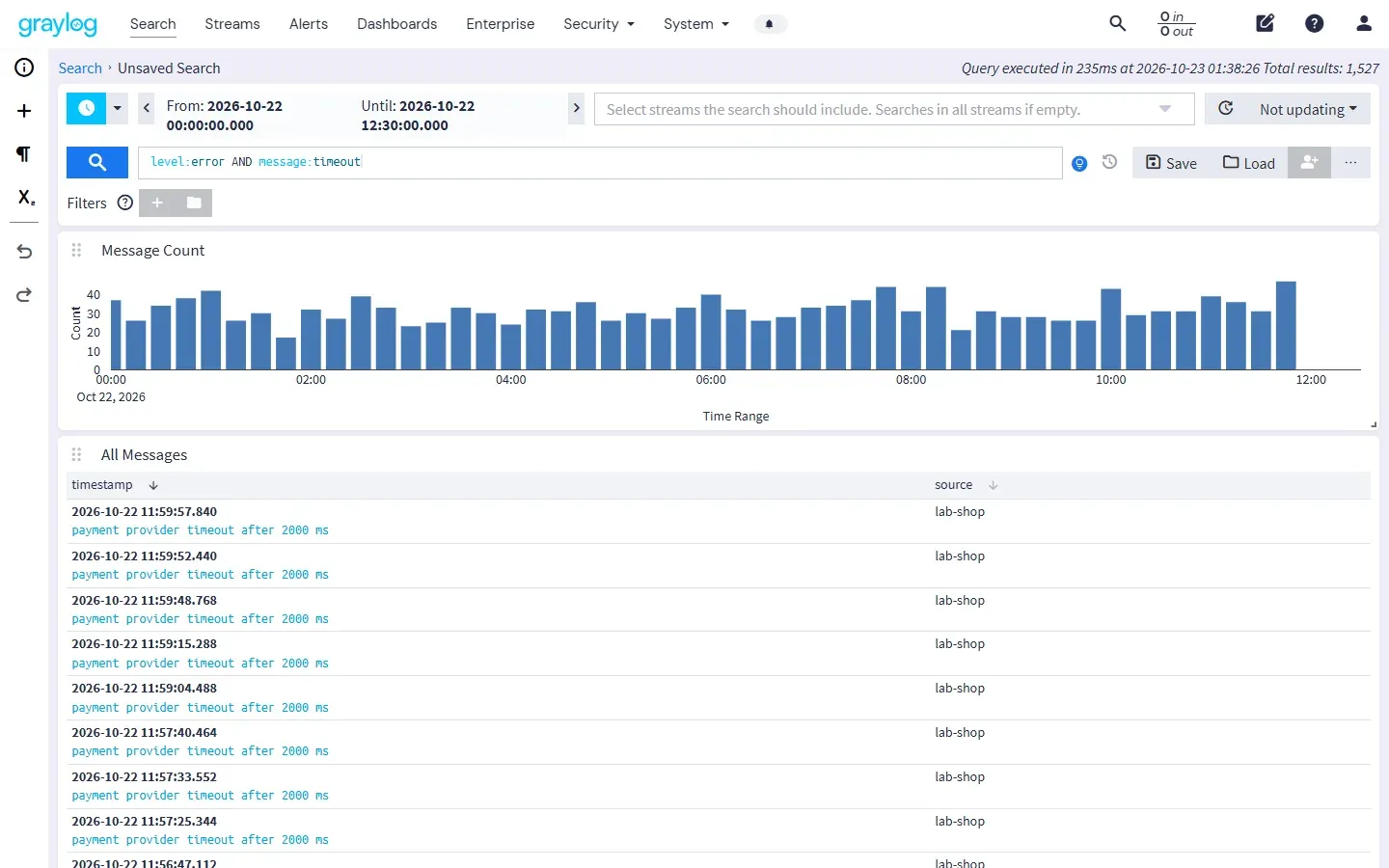Viewport: 1389px width, 868px height.
Task: Load a saved filter via folder icon
Action: (x=194, y=203)
